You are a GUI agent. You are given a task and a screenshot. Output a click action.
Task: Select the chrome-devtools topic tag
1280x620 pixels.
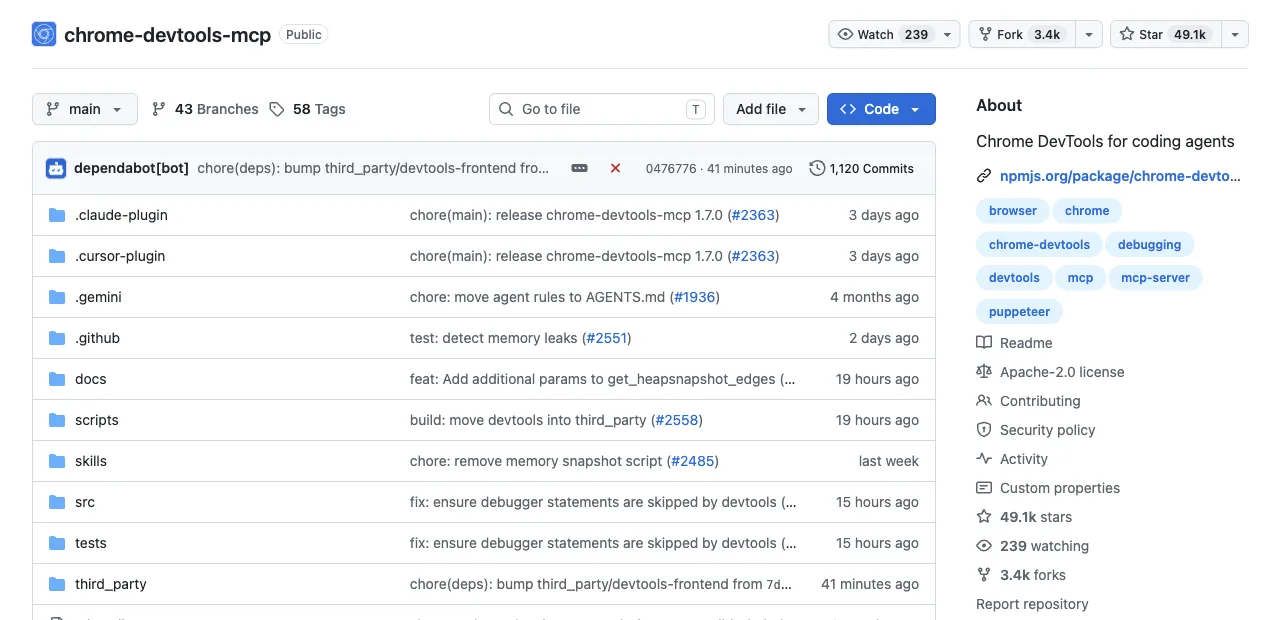[x=1039, y=244]
